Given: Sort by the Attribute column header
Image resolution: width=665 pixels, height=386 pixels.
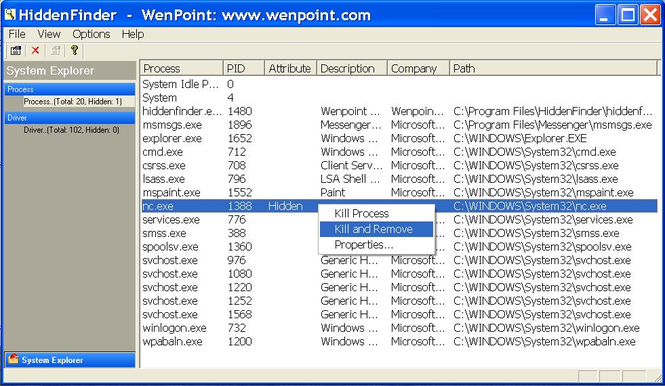Looking at the screenshot, I should coord(290,68).
